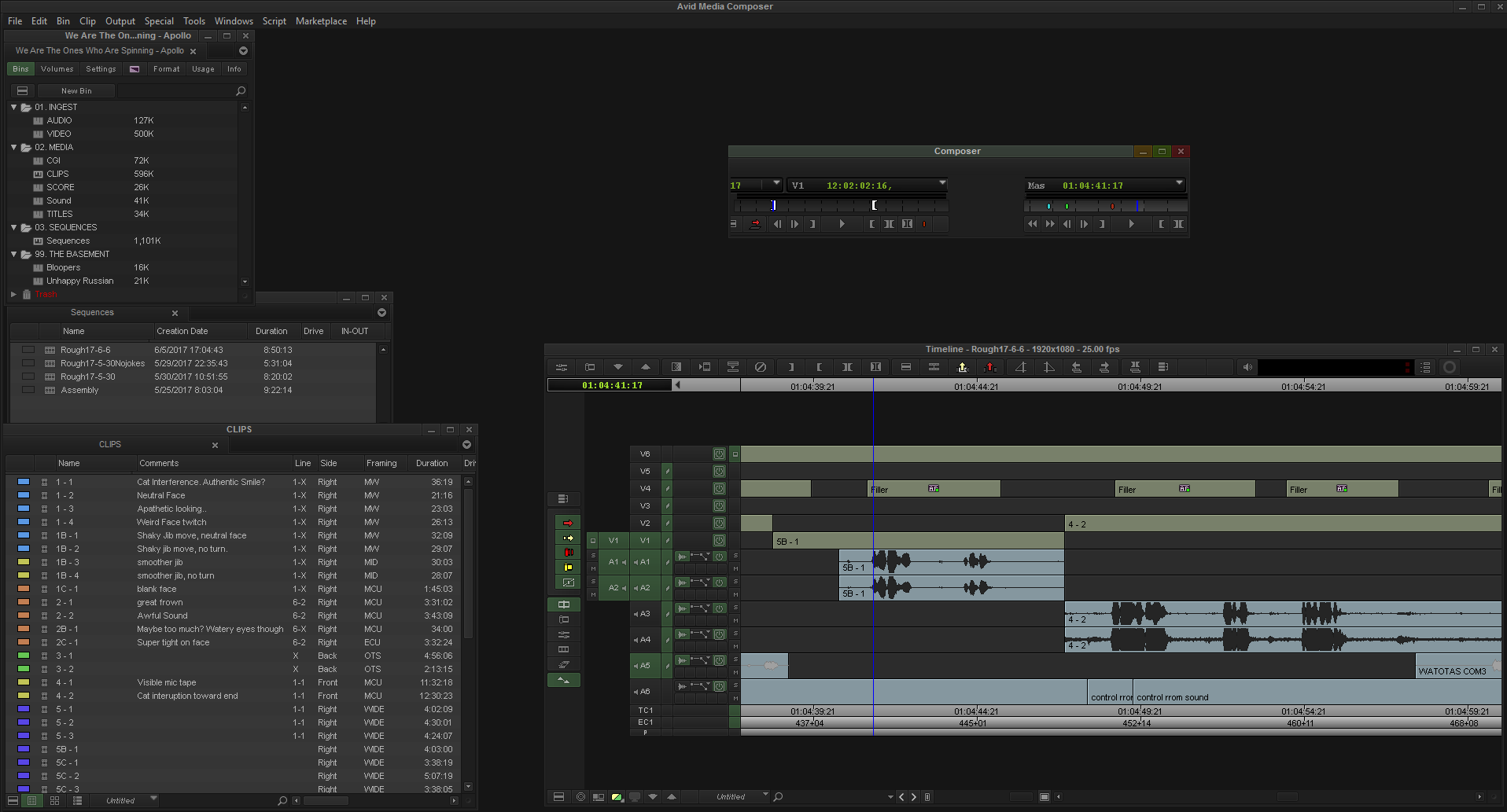
Task: Toggle the A6 waveform display button
Action: (682, 687)
